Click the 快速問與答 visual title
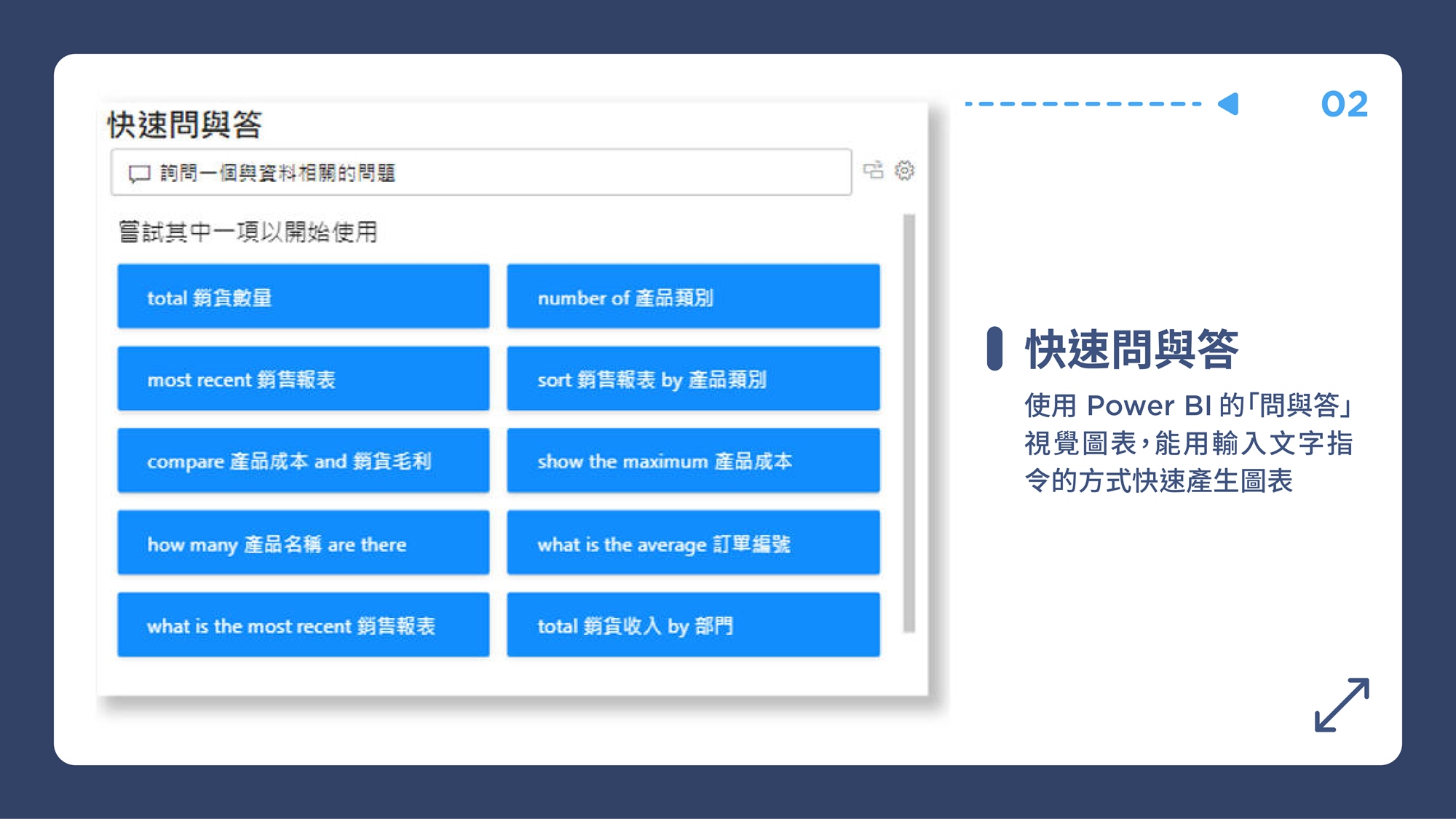 pyautogui.click(x=185, y=124)
